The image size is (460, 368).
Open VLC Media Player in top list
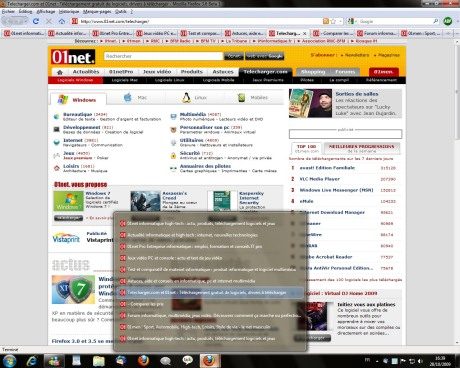click(319, 179)
